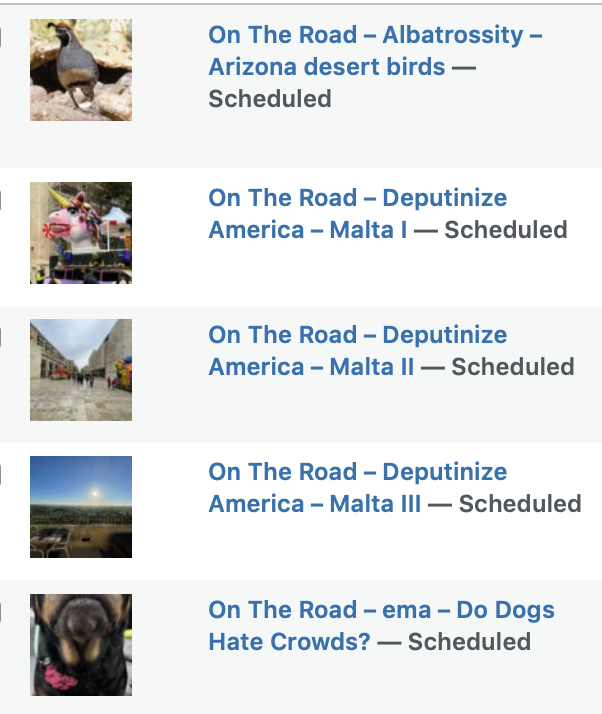Image resolution: width=602 pixels, height=714 pixels.
Task: Click the sunset view thumbnail for Malta III
Action: (x=81, y=507)
